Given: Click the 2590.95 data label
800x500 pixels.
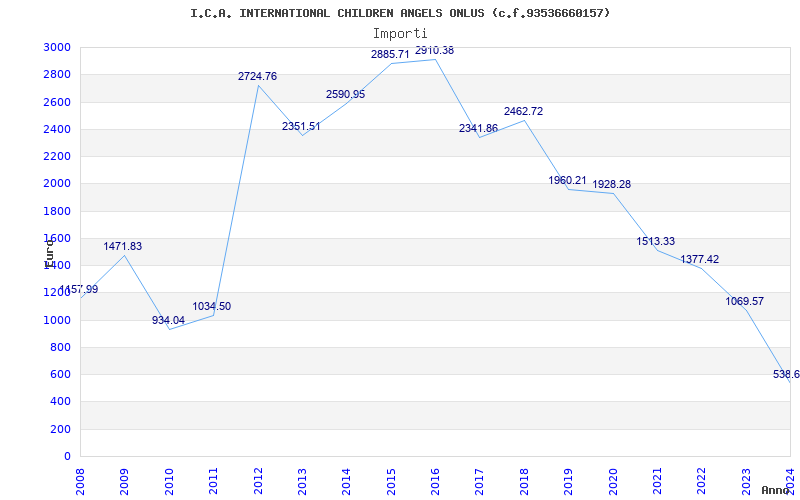Looking at the screenshot, I should tap(345, 94).
